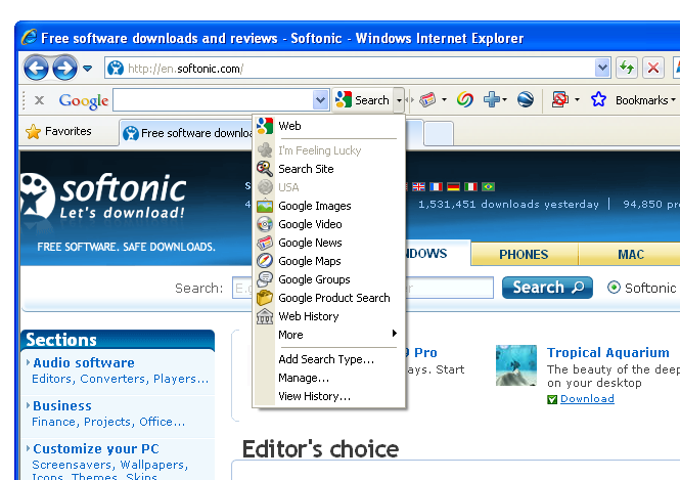680x480 pixels.
Task: Click the Softonic logo
Action: (x=104, y=196)
